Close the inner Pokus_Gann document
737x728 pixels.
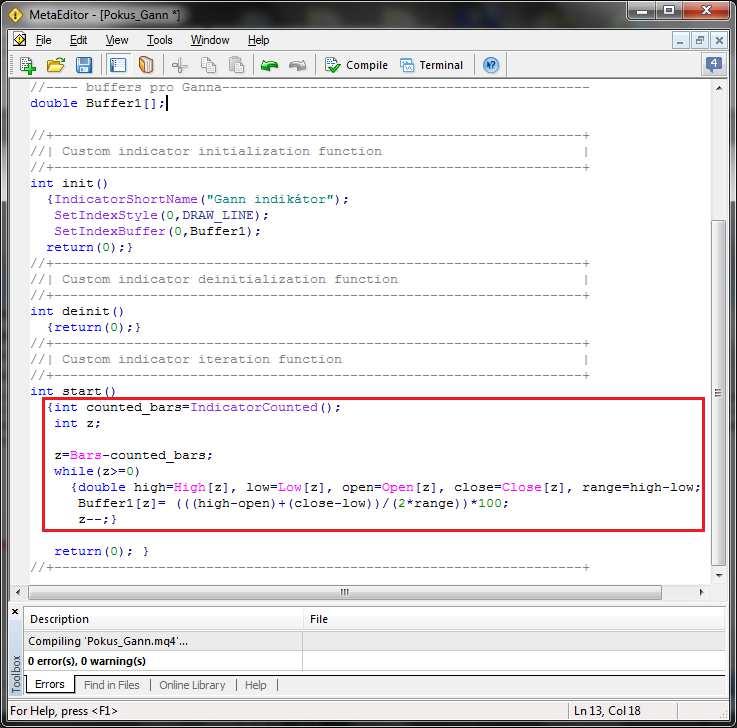tap(719, 41)
